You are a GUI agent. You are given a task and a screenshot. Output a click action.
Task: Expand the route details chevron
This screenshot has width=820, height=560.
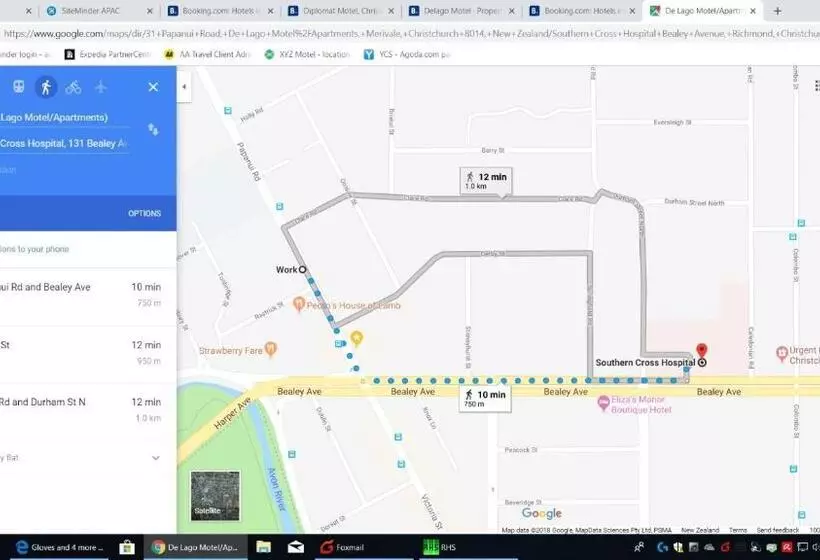[x=155, y=457]
